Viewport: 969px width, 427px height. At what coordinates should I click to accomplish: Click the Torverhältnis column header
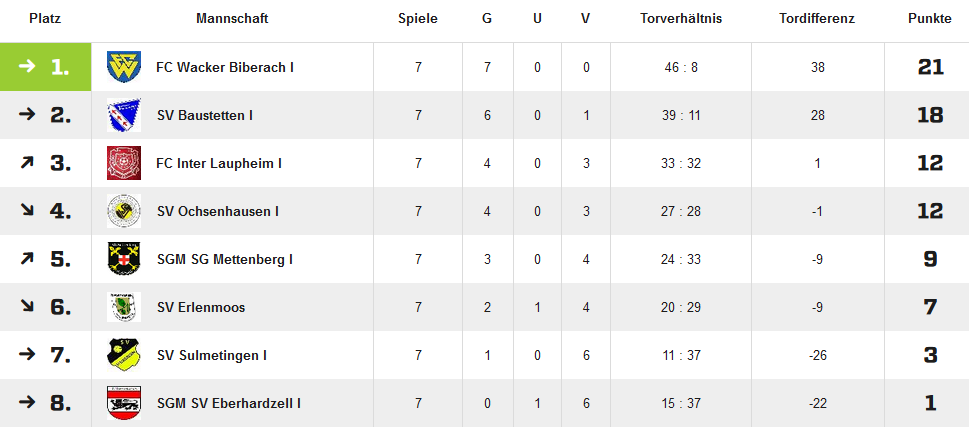[x=681, y=19]
